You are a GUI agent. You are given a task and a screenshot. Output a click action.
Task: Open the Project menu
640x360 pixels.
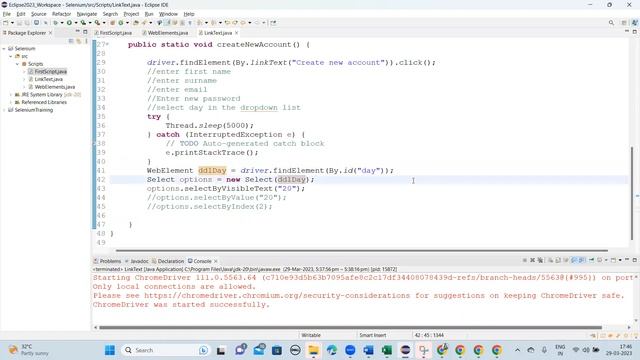131,14
